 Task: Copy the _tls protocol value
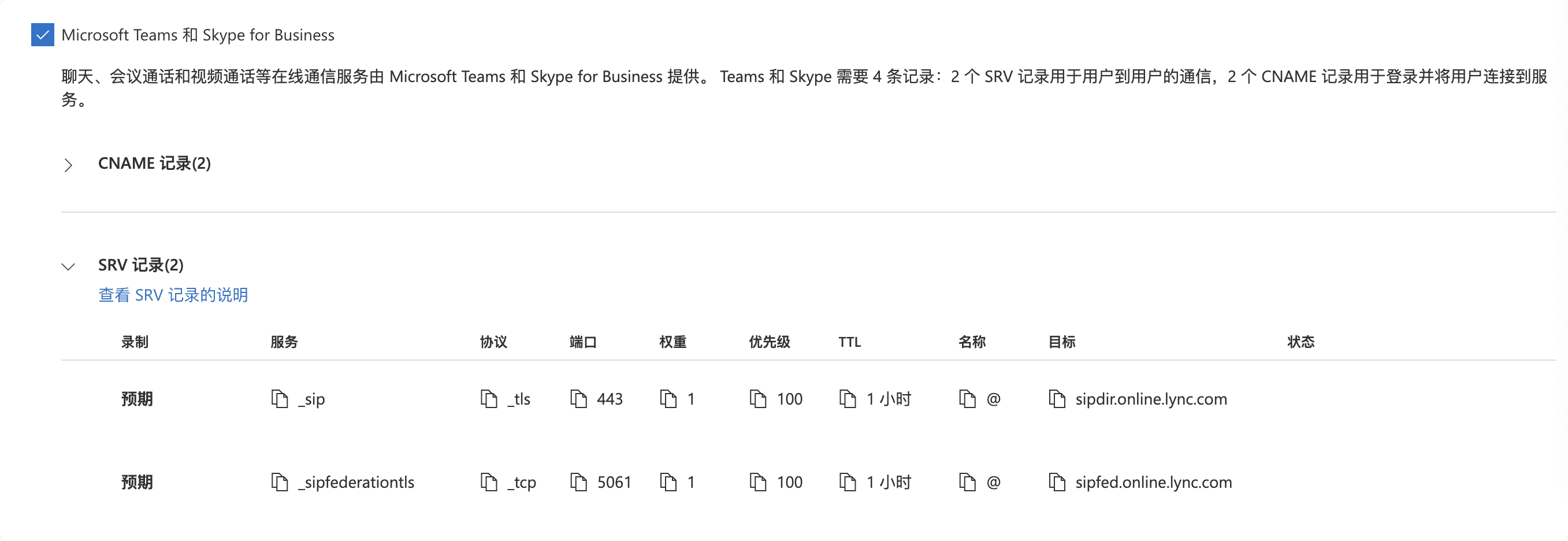pyautogui.click(x=489, y=399)
